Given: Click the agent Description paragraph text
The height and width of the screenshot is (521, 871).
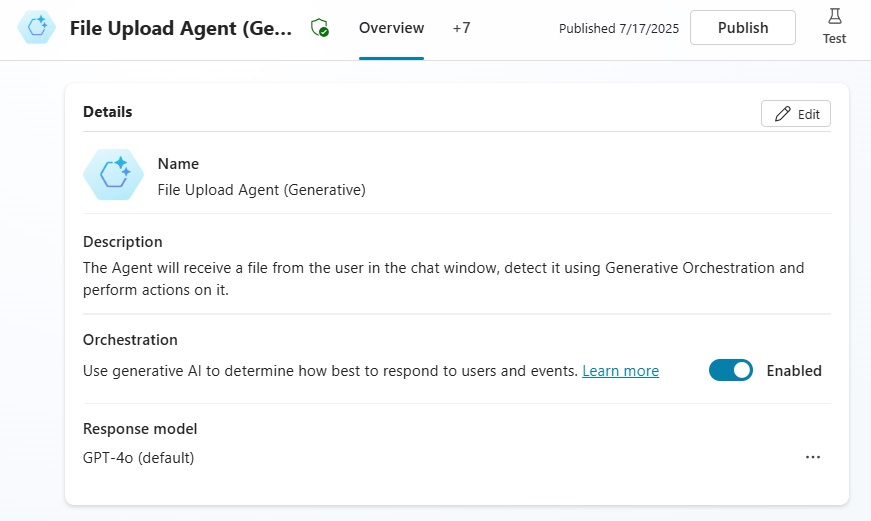Looking at the screenshot, I should click(x=443, y=279).
